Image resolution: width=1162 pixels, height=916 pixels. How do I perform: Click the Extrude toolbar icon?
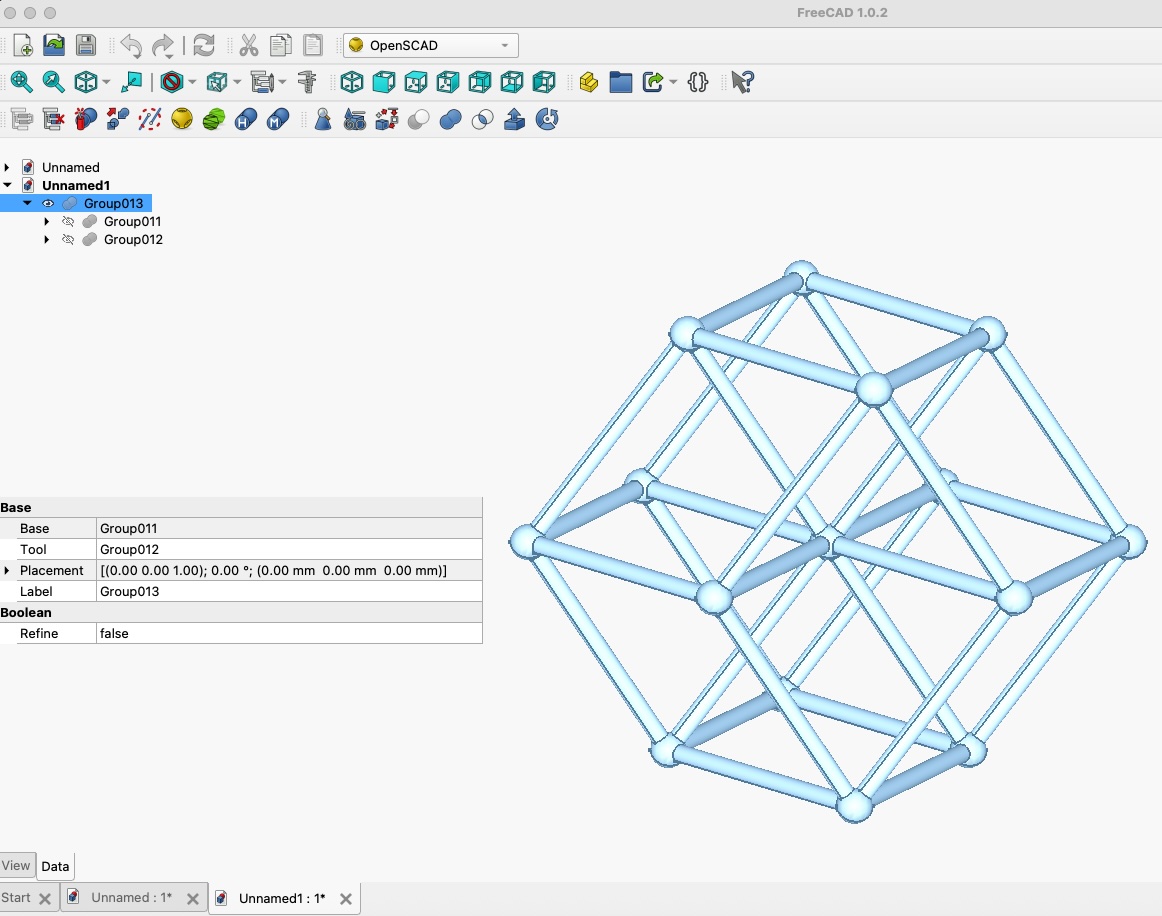click(x=515, y=119)
